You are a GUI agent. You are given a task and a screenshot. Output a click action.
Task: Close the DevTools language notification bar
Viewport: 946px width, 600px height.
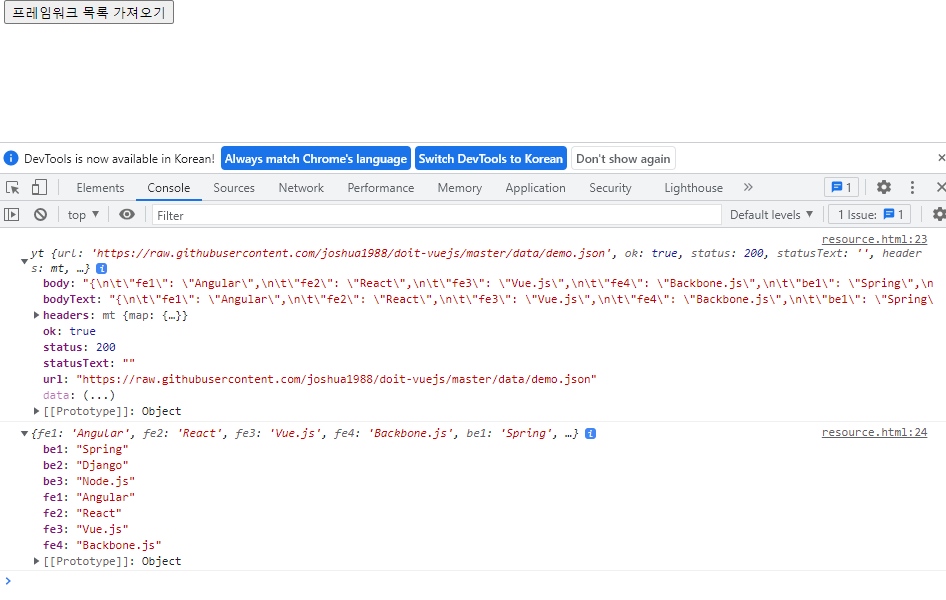[x=941, y=158]
